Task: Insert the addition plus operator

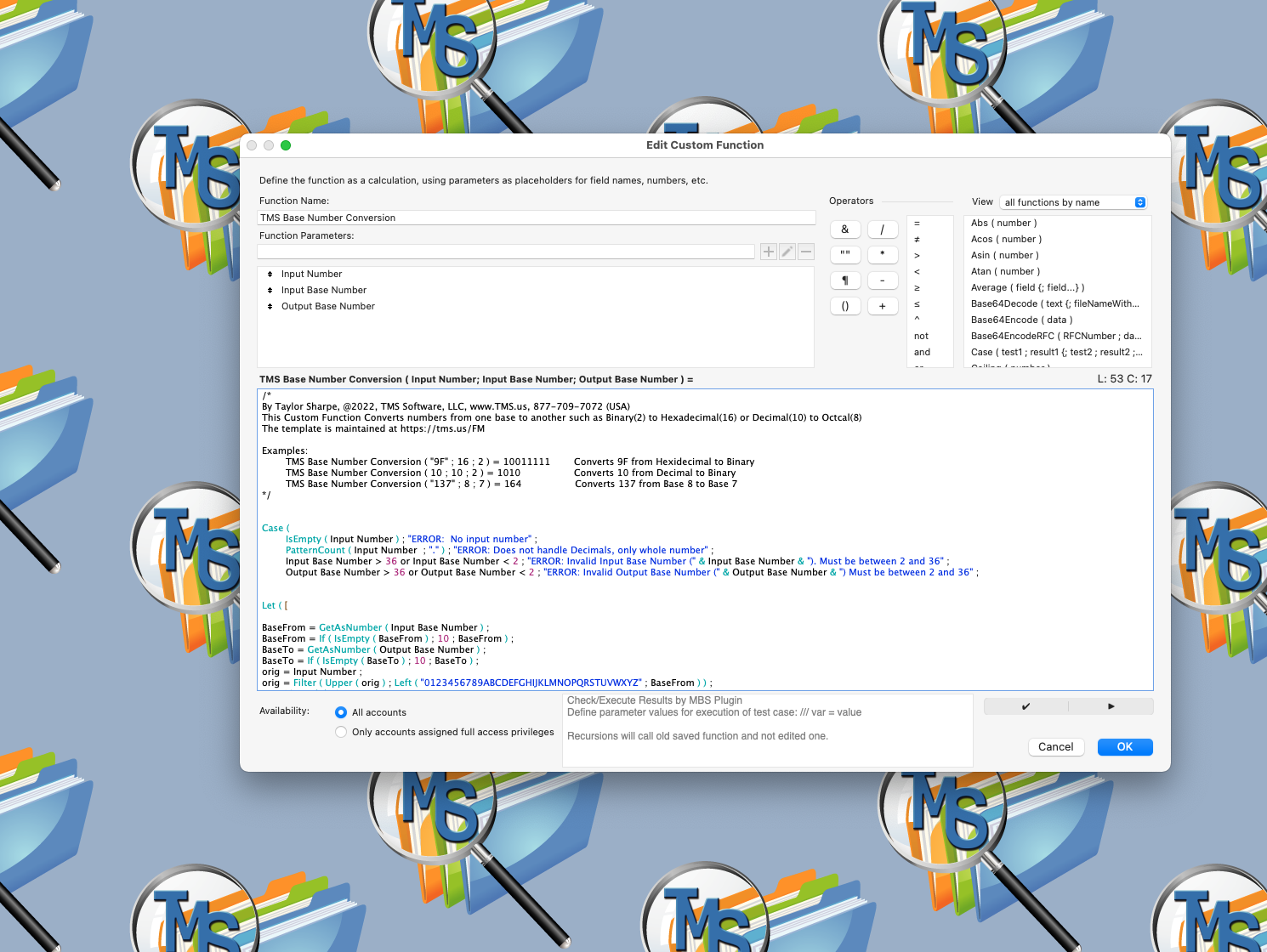Action: [883, 306]
